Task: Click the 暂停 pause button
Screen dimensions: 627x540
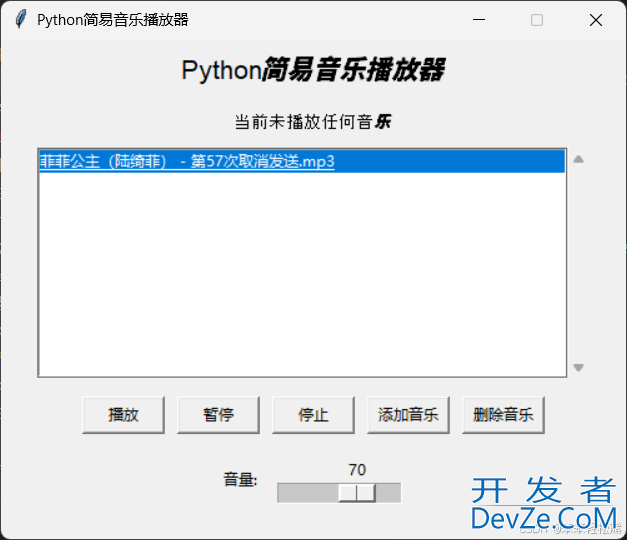Action: [218, 415]
